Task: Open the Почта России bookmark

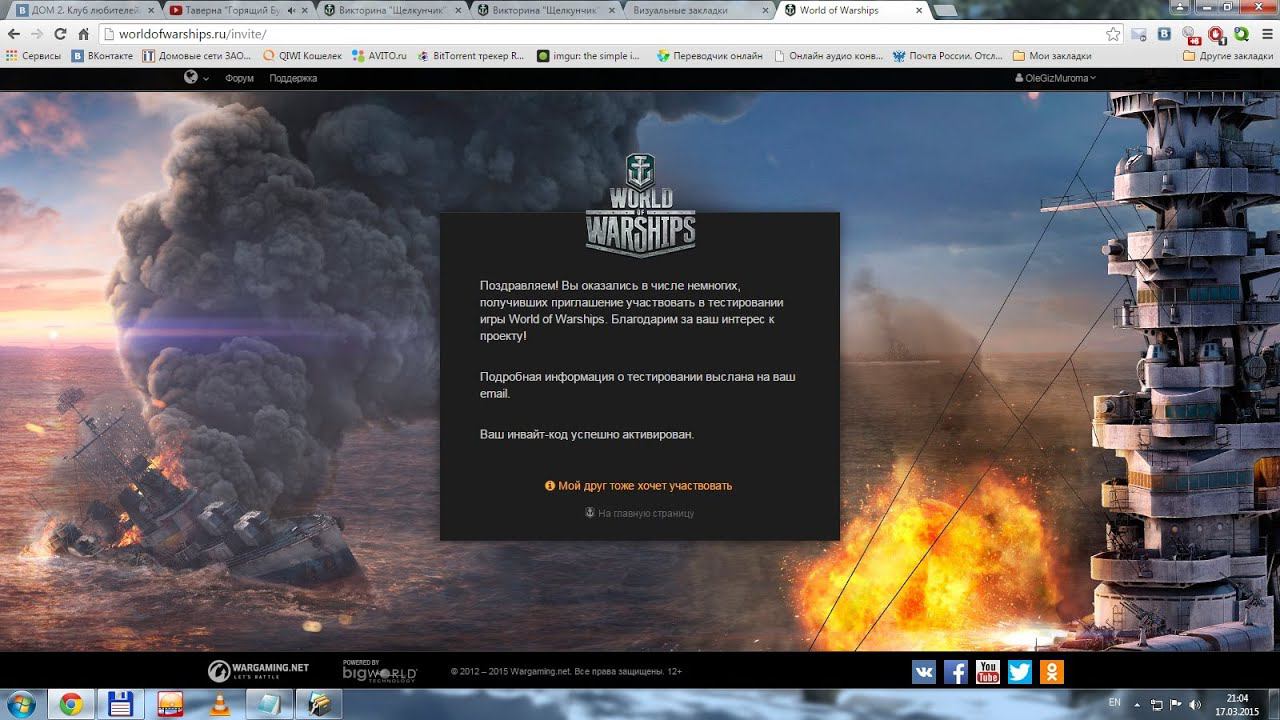Action: [948, 56]
